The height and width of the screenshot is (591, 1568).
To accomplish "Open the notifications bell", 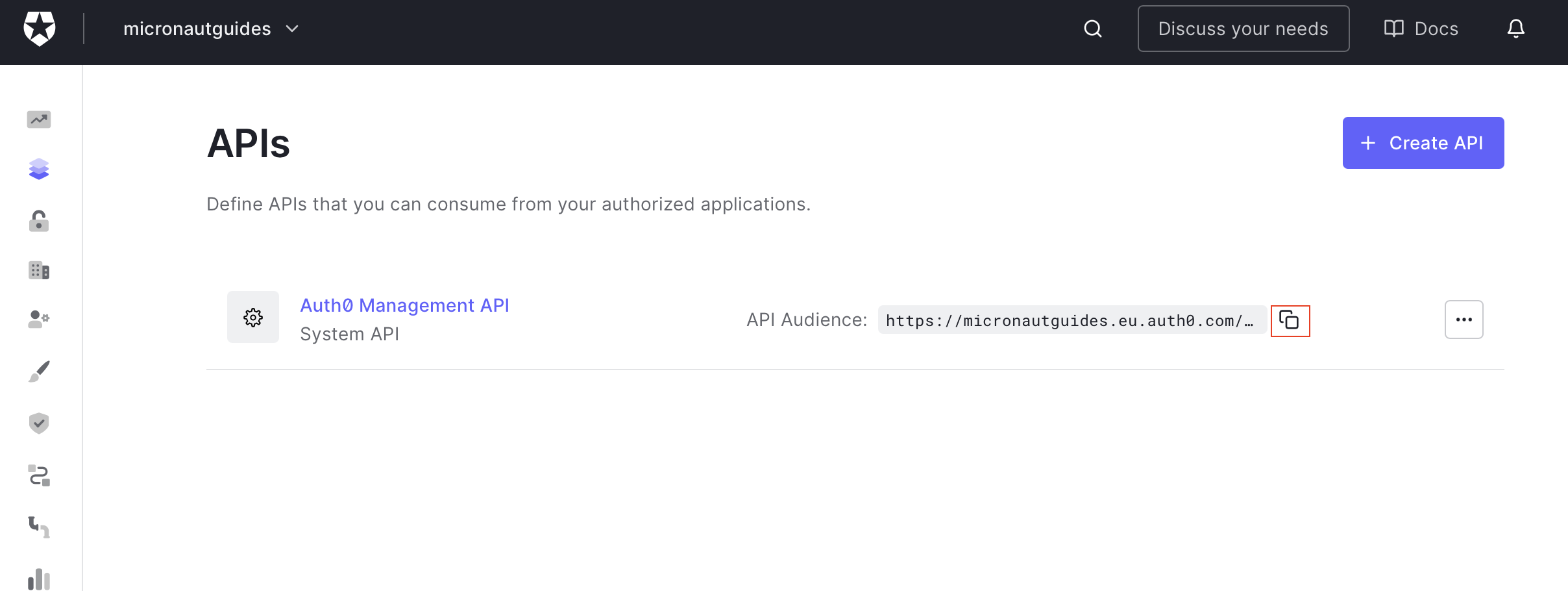I will [1516, 29].
